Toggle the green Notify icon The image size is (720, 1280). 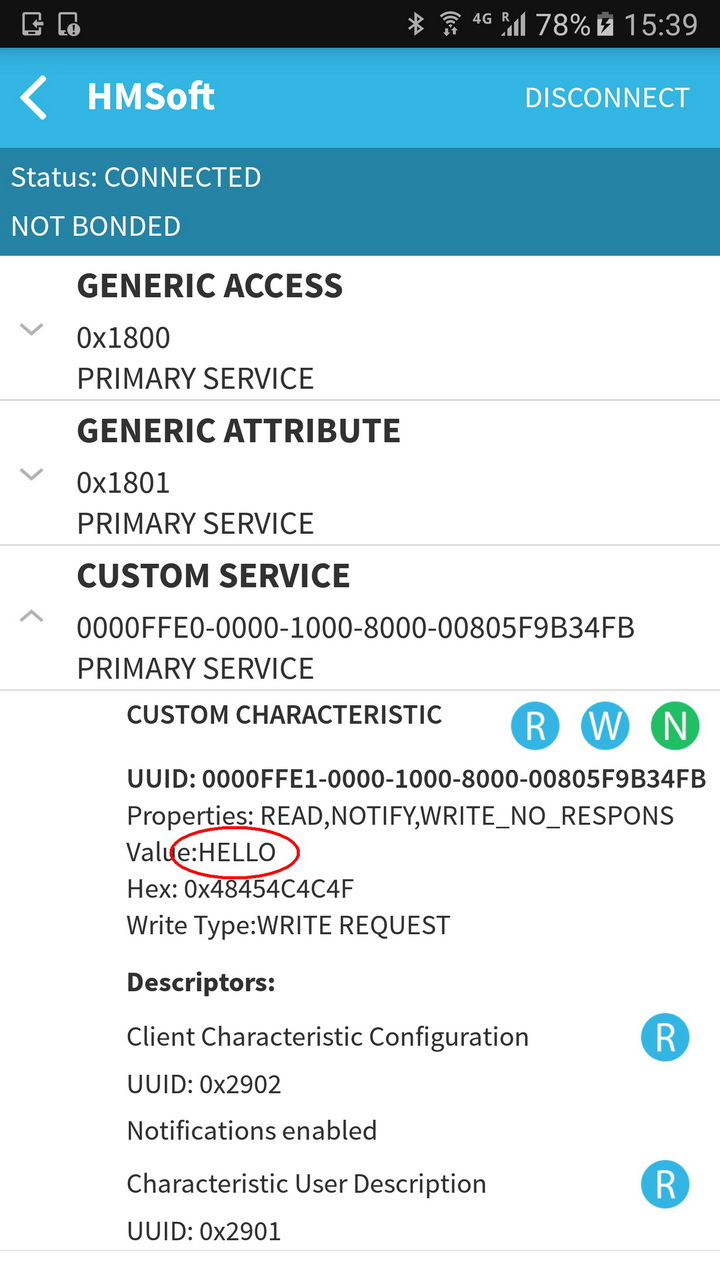[x=675, y=725]
